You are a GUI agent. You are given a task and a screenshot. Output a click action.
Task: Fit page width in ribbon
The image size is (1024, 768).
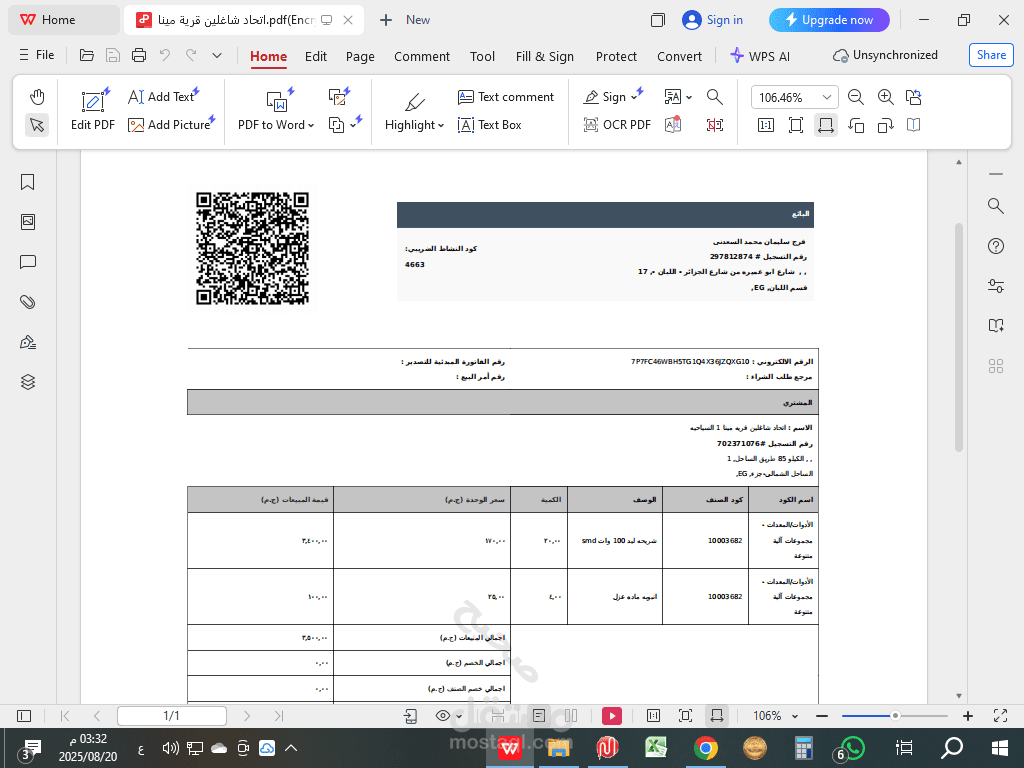[x=826, y=125]
